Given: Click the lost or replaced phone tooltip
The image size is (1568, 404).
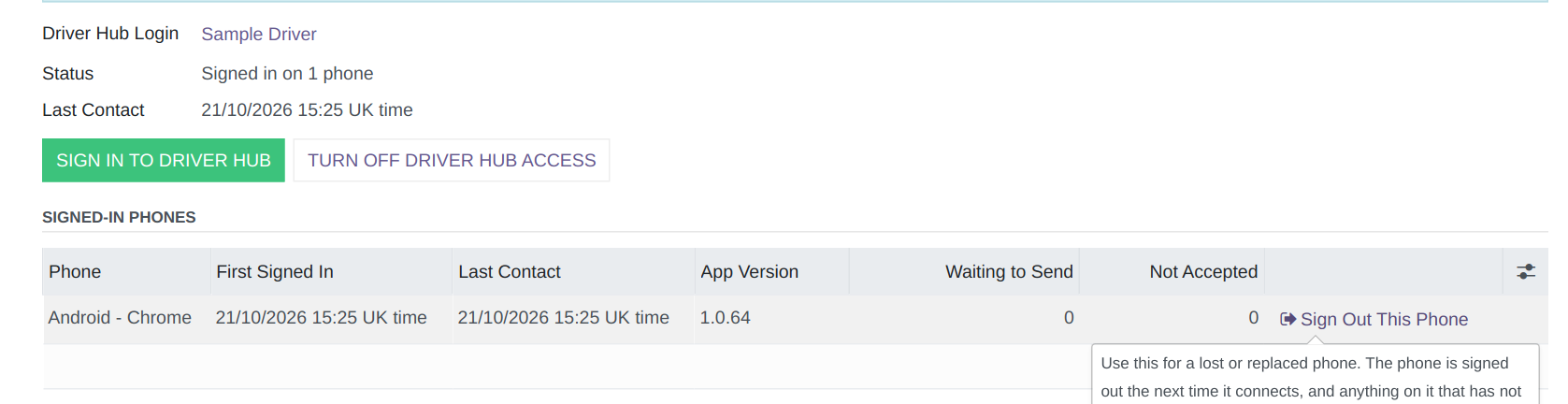Looking at the screenshot, I should click(1315, 374).
